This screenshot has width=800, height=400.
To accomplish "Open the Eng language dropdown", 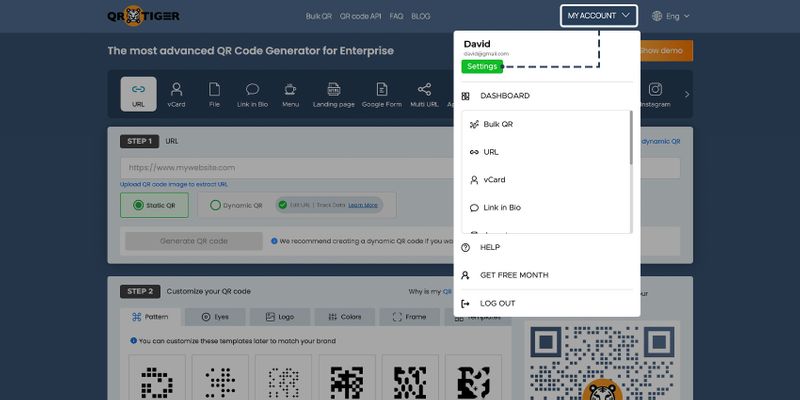I will click(x=678, y=16).
